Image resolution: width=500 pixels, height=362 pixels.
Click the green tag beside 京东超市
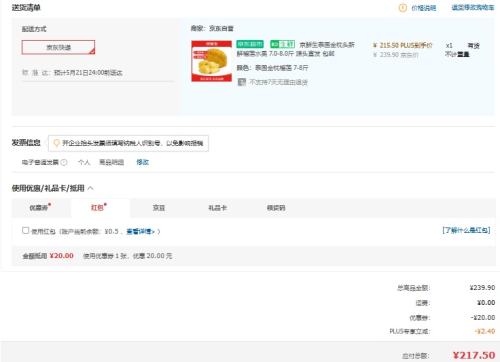(282, 44)
